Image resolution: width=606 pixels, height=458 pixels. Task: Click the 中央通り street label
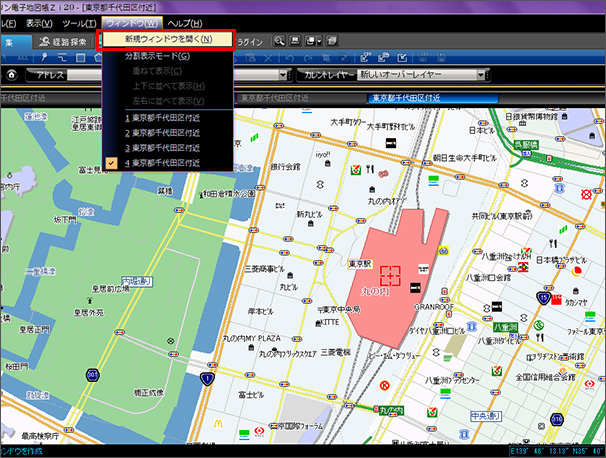[x=486, y=416]
